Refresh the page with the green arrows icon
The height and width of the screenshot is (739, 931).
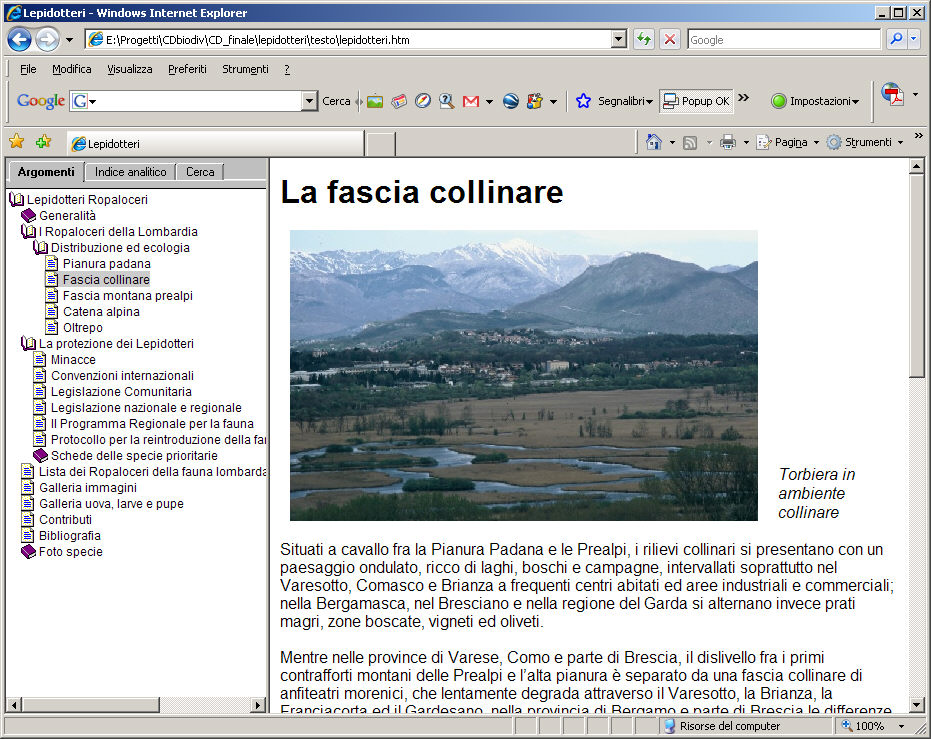(644, 40)
